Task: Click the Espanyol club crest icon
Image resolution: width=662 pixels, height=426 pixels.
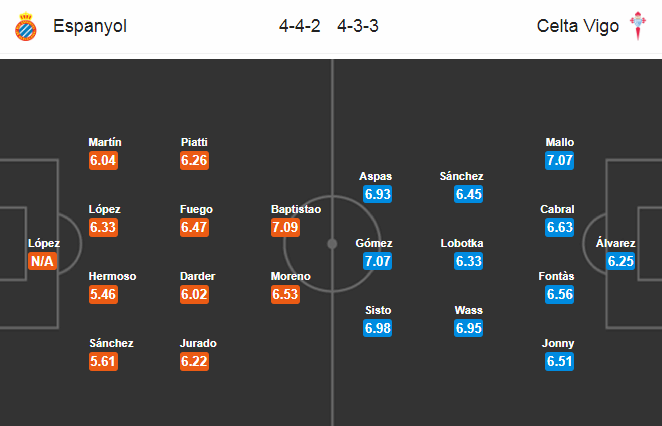Action: (x=26, y=27)
